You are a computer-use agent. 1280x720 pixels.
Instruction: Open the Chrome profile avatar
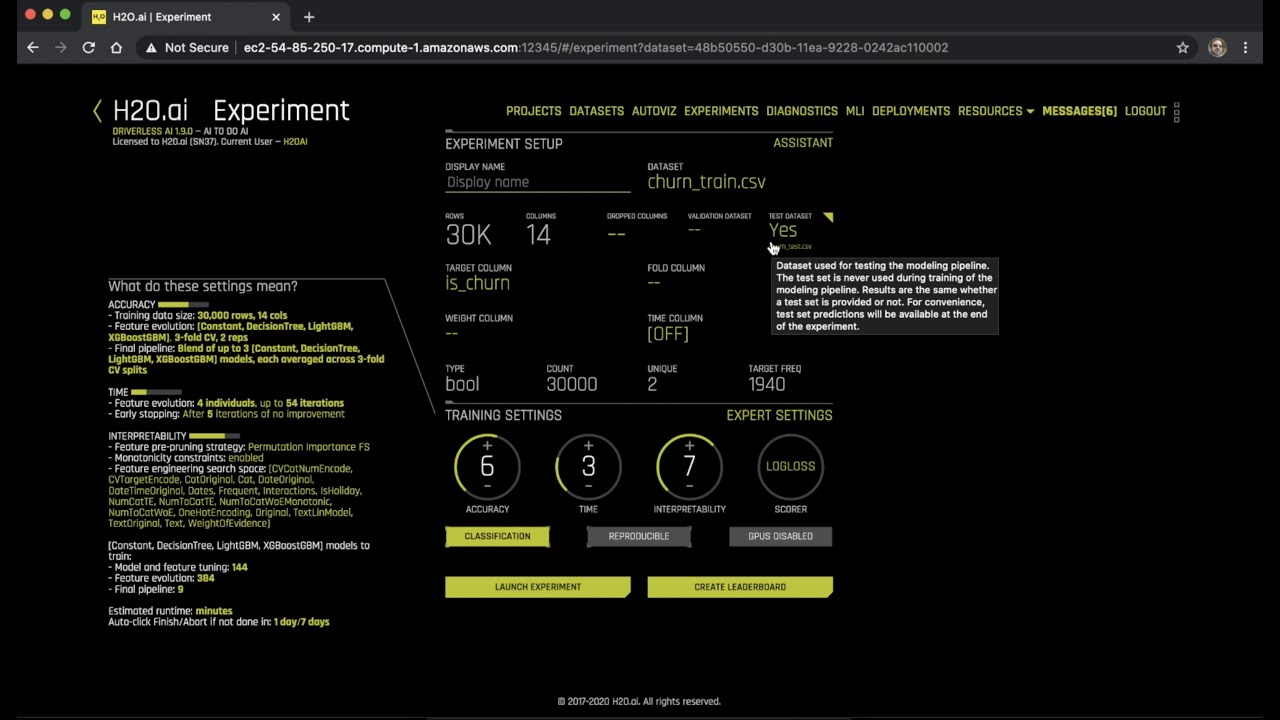pyautogui.click(x=1217, y=47)
